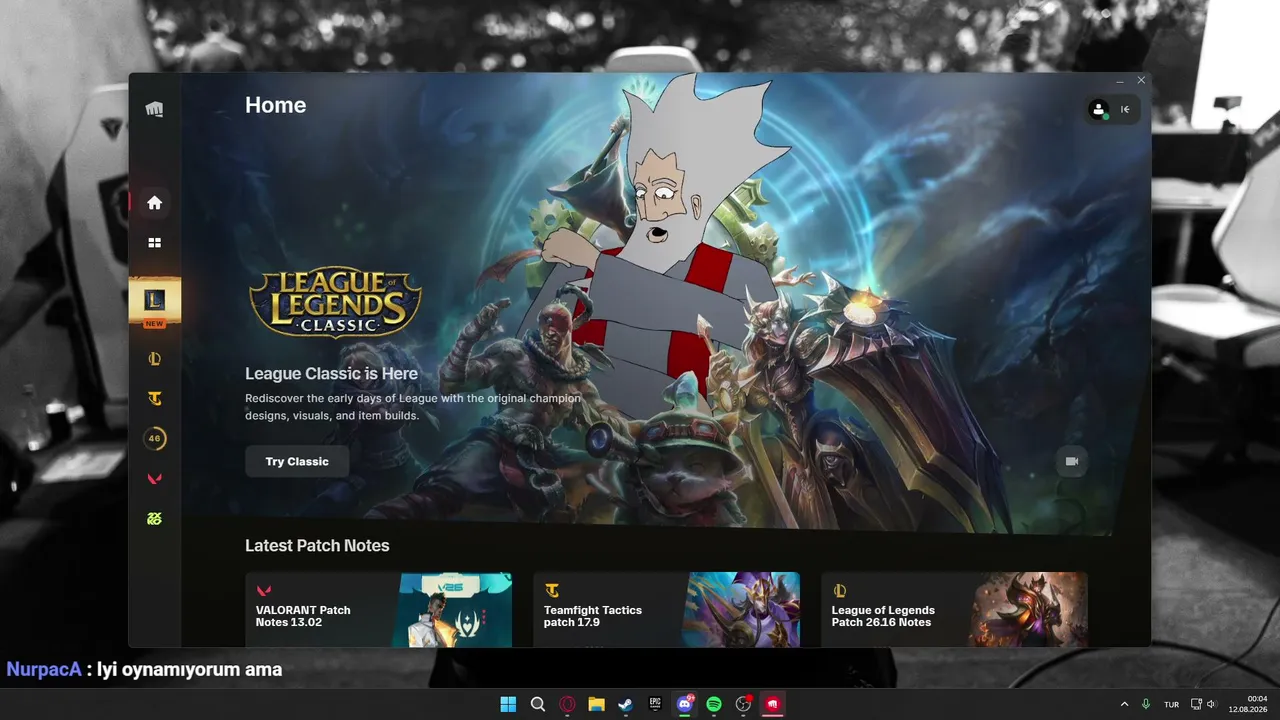The image size is (1280, 720).
Task: Switch the TUR keyboard language indicator
Action: click(x=1171, y=704)
